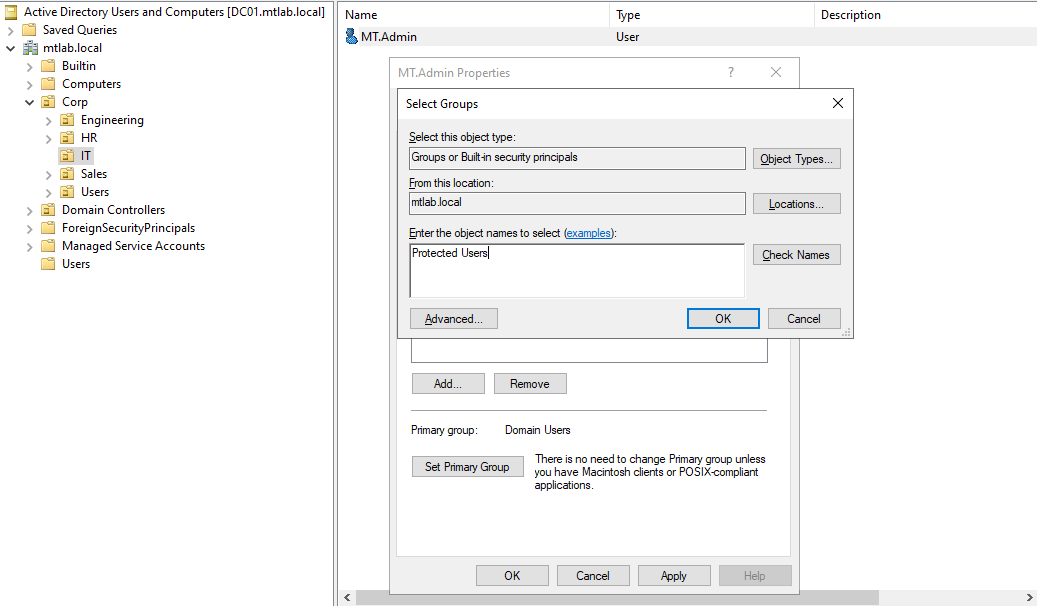Click the horizontal scrollbar left arrow
This screenshot has height=606, width=1037.
pyautogui.click(x=347, y=597)
